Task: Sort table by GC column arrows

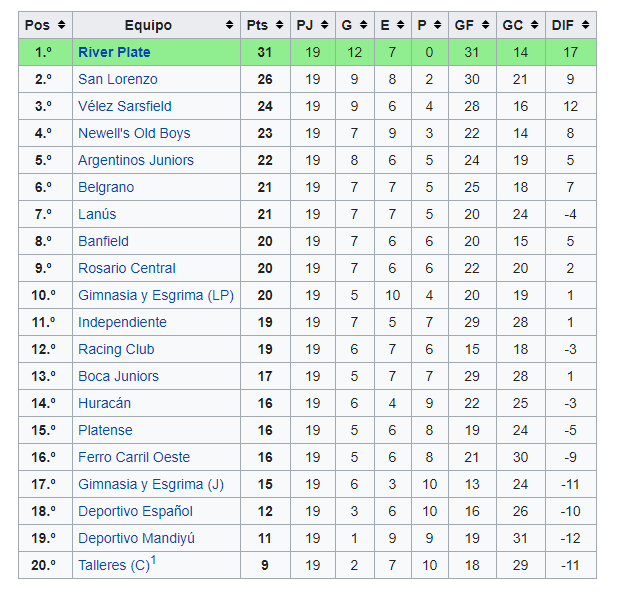Action: tap(535, 25)
